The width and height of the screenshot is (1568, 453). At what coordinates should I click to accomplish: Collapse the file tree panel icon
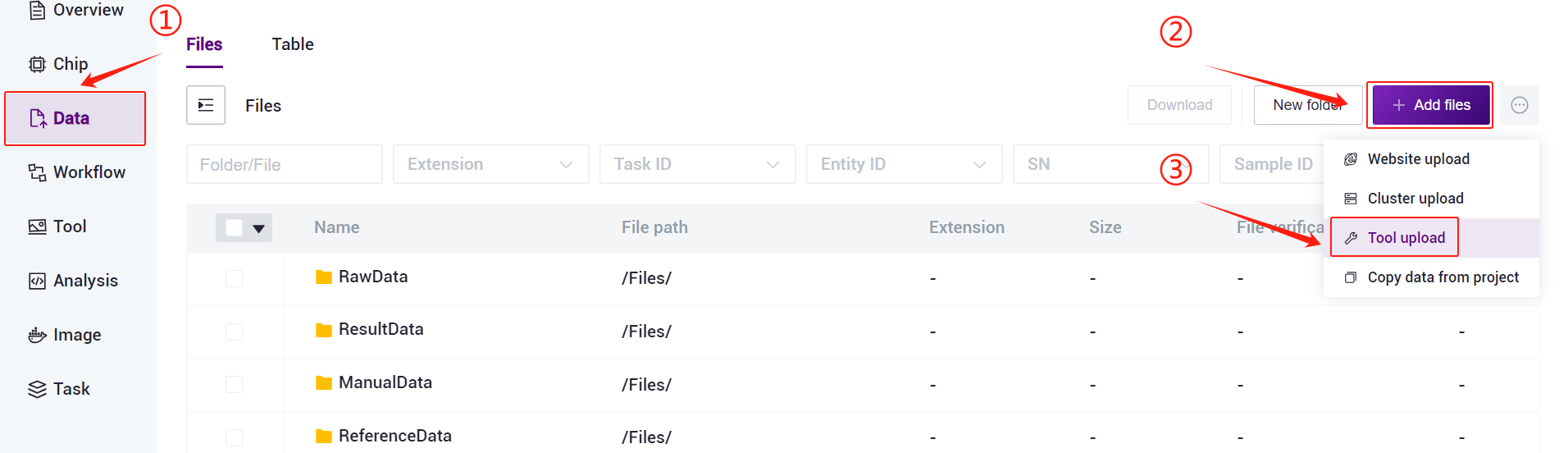[x=206, y=105]
